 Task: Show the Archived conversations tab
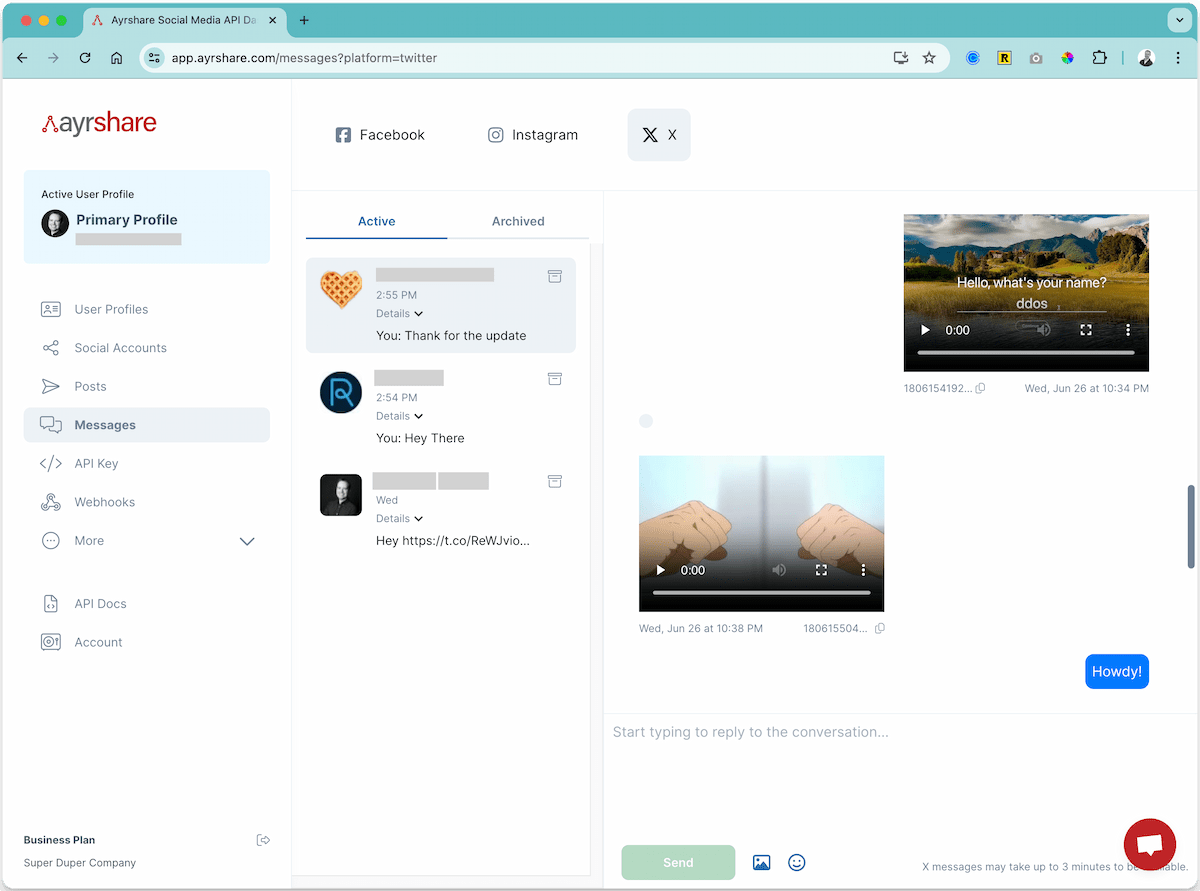click(518, 222)
